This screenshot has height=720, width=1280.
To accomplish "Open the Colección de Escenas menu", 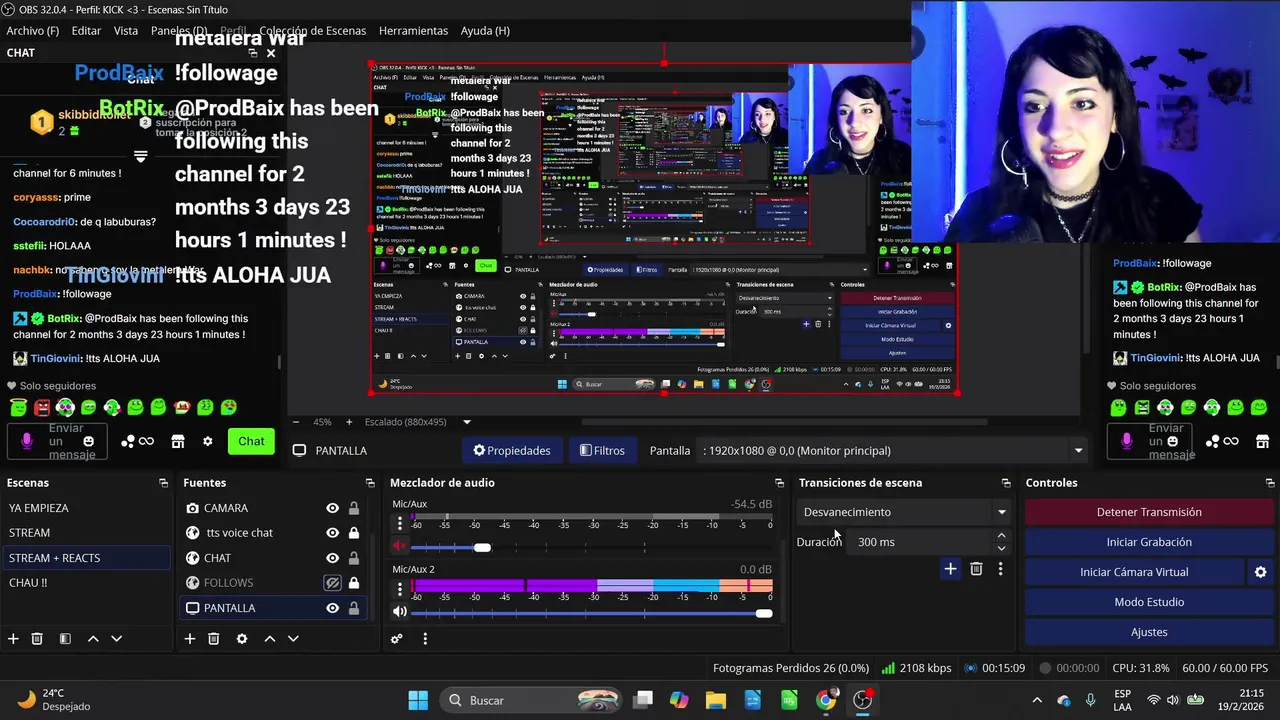I will point(312,31).
